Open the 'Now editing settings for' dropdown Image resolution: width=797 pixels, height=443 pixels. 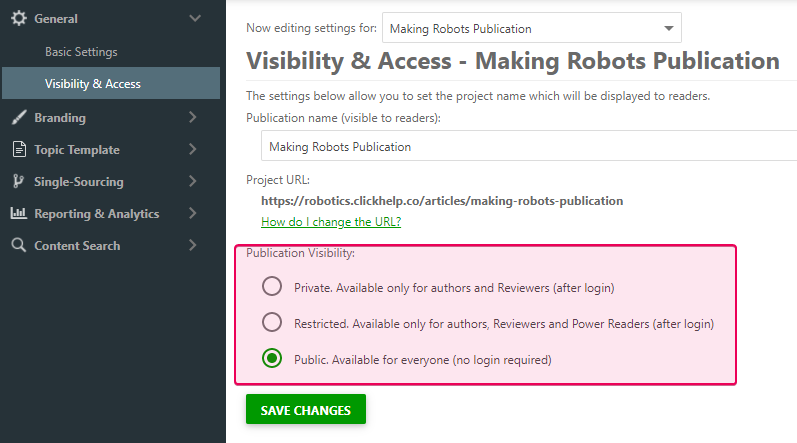click(x=532, y=28)
